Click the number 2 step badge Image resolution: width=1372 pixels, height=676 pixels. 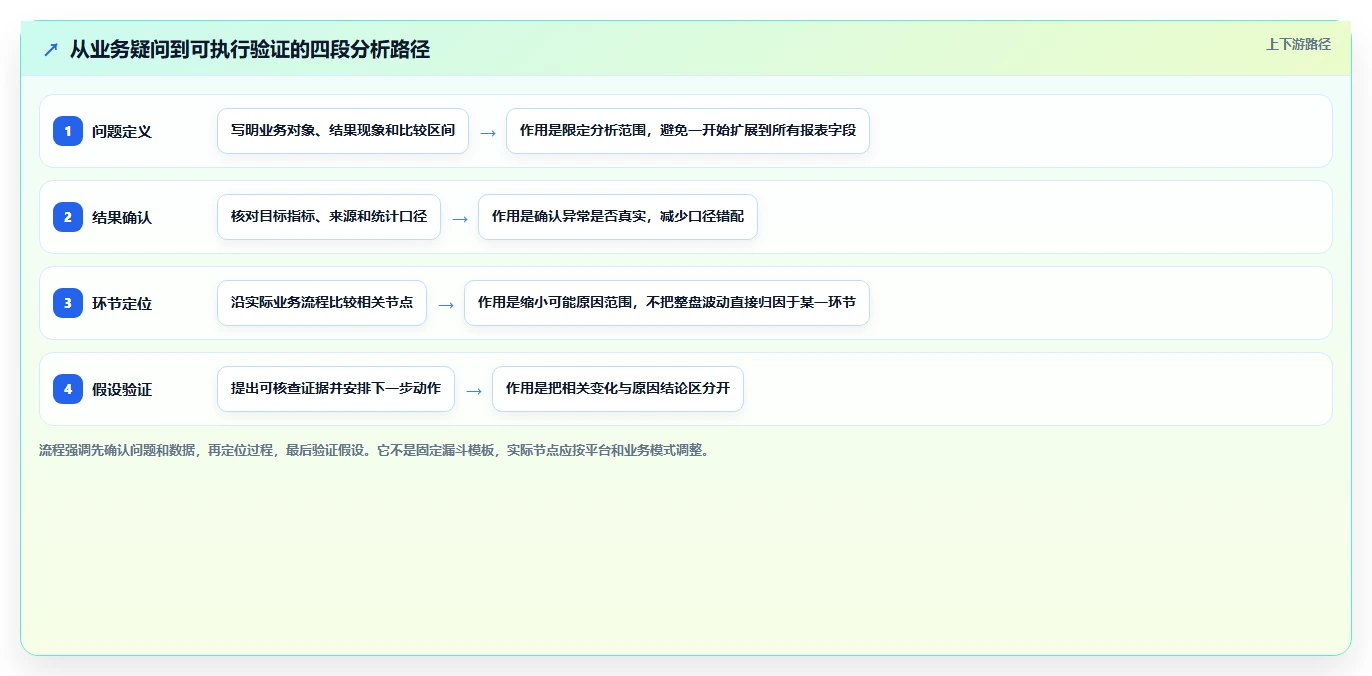tap(68, 217)
